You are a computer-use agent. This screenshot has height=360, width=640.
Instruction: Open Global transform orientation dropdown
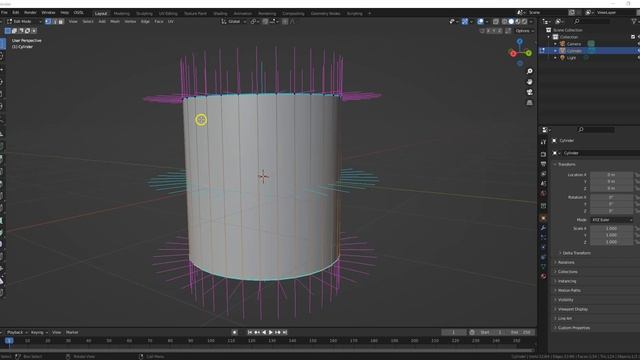234,22
